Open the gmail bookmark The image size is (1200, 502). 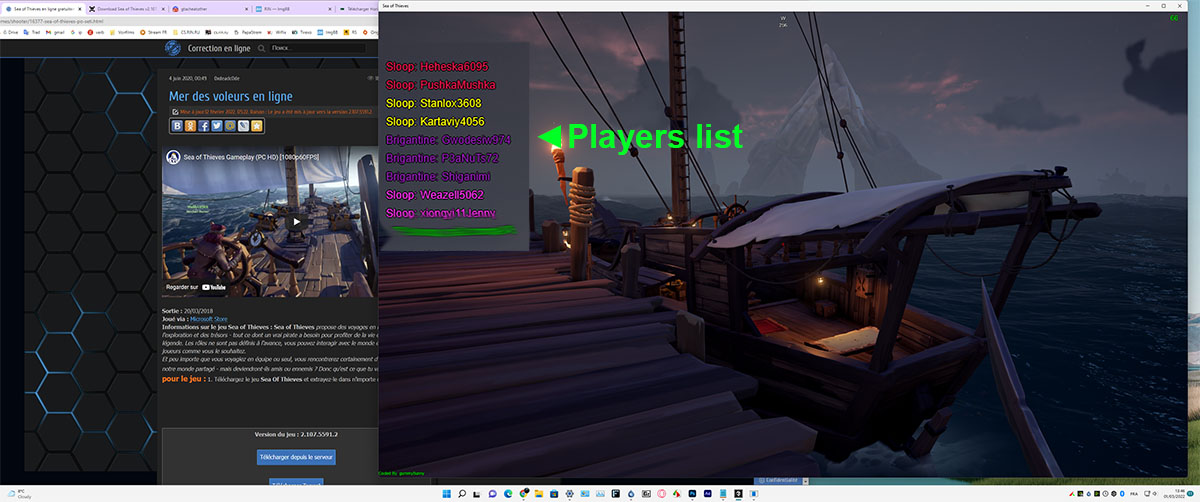pyautogui.click(x=55, y=32)
